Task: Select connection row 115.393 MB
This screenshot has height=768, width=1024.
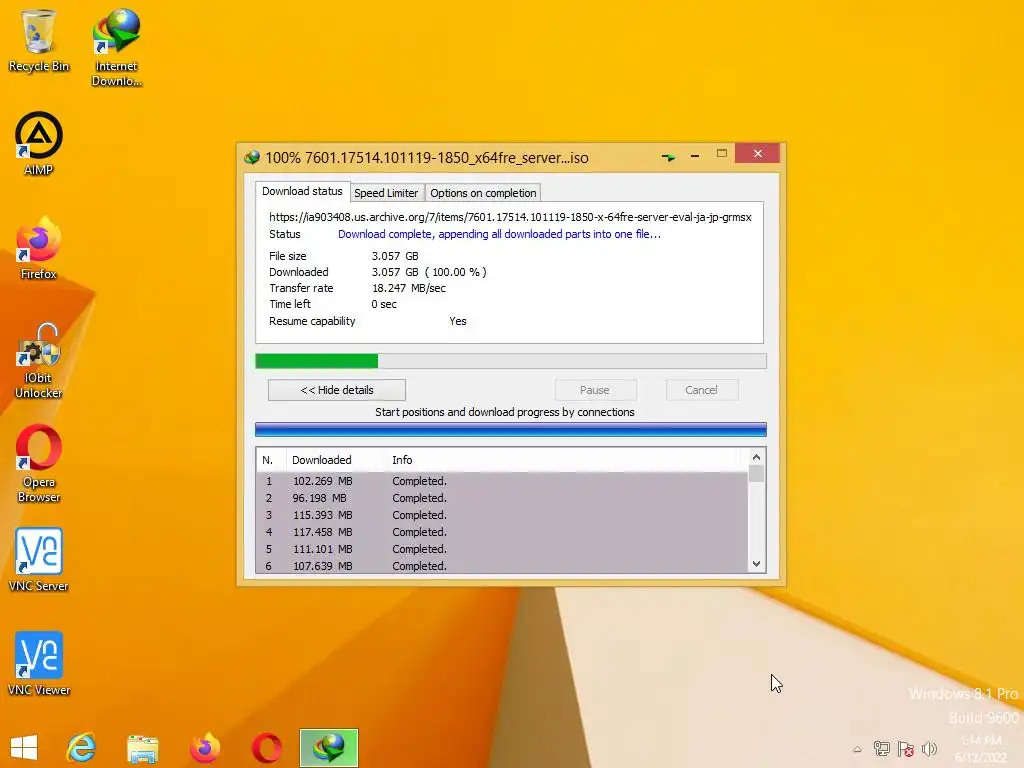Action: pos(502,515)
